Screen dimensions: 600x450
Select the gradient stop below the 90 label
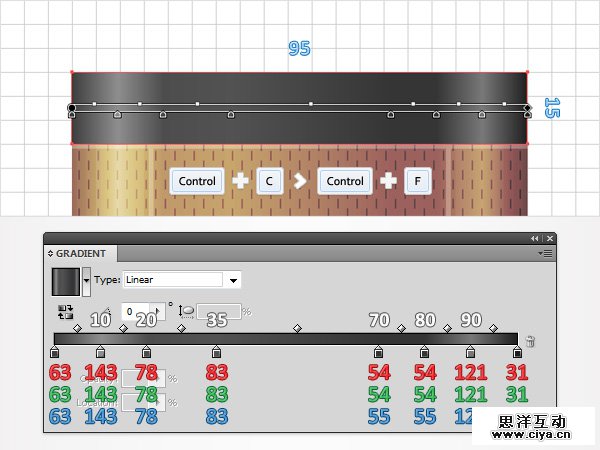point(471,353)
